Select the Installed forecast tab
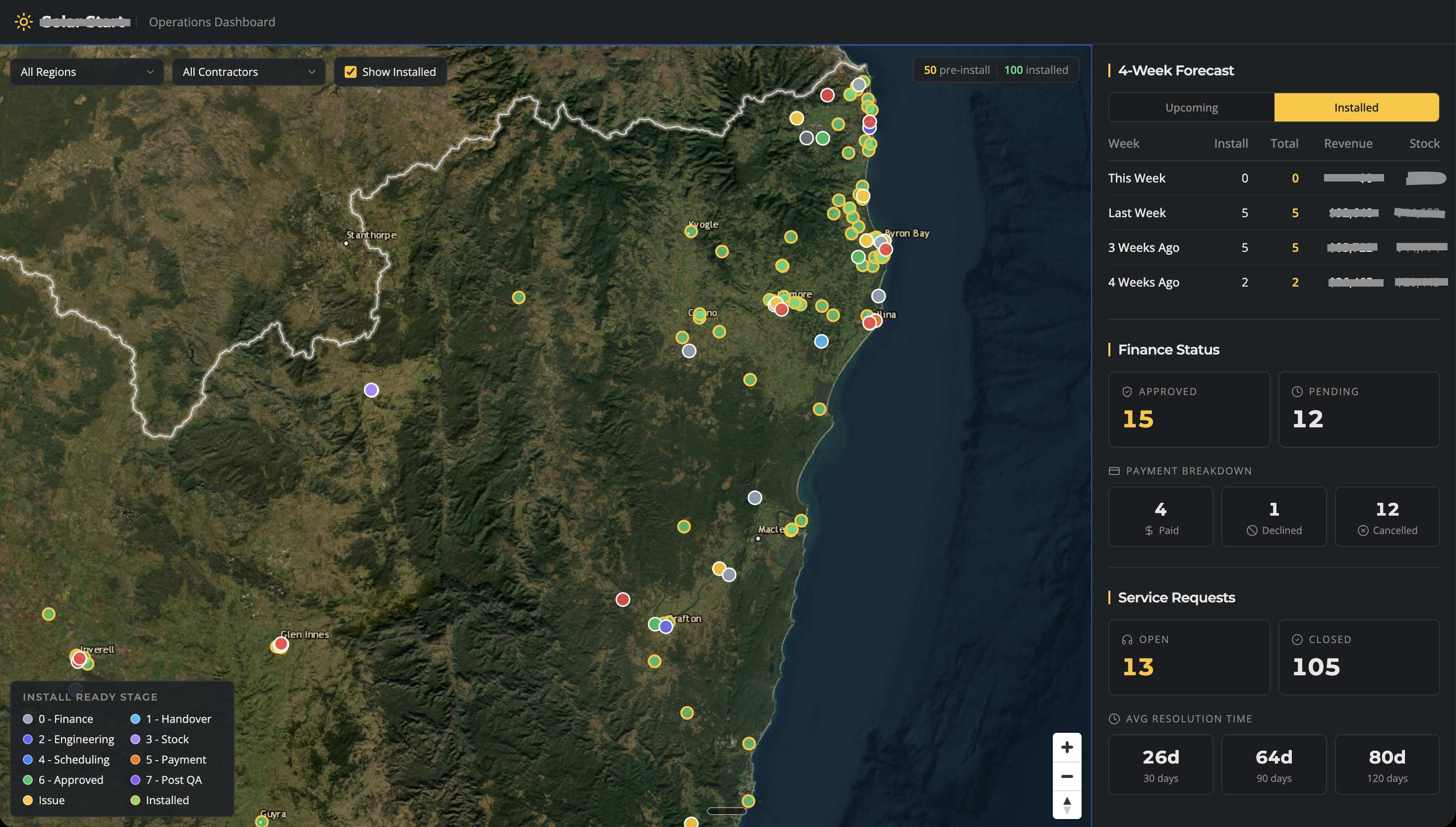The height and width of the screenshot is (827, 1456). click(1356, 108)
